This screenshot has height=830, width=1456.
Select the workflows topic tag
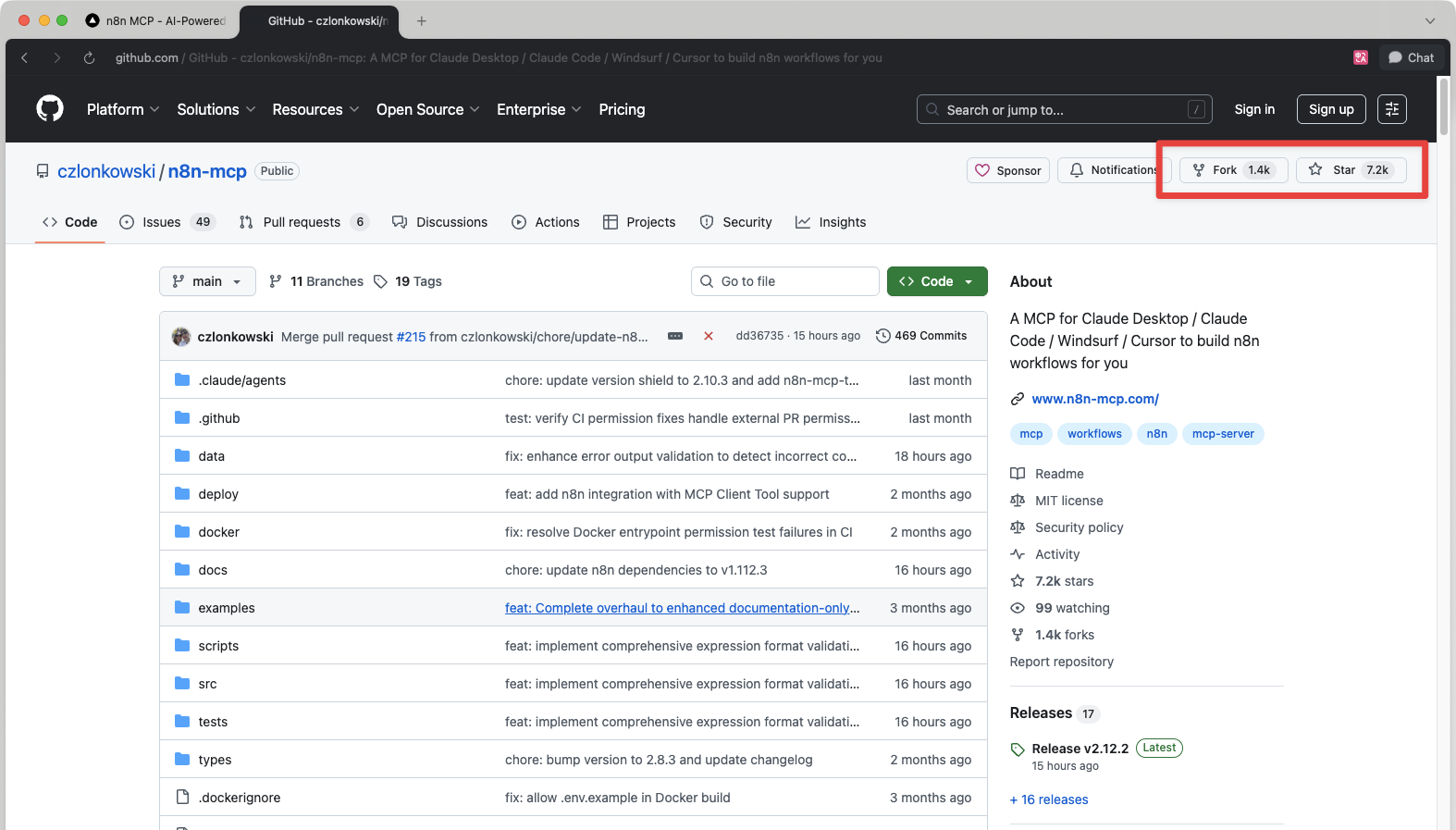[x=1094, y=434]
